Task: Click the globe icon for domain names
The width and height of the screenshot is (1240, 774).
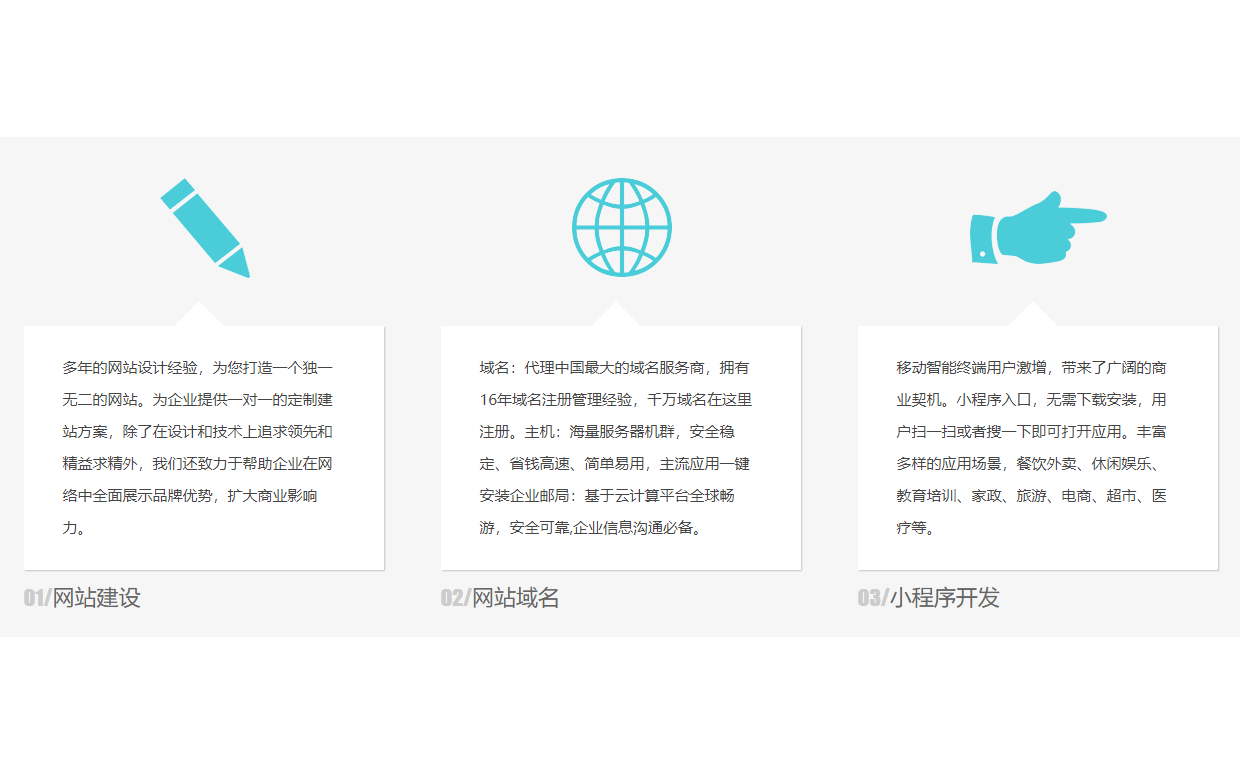Action: coord(621,227)
